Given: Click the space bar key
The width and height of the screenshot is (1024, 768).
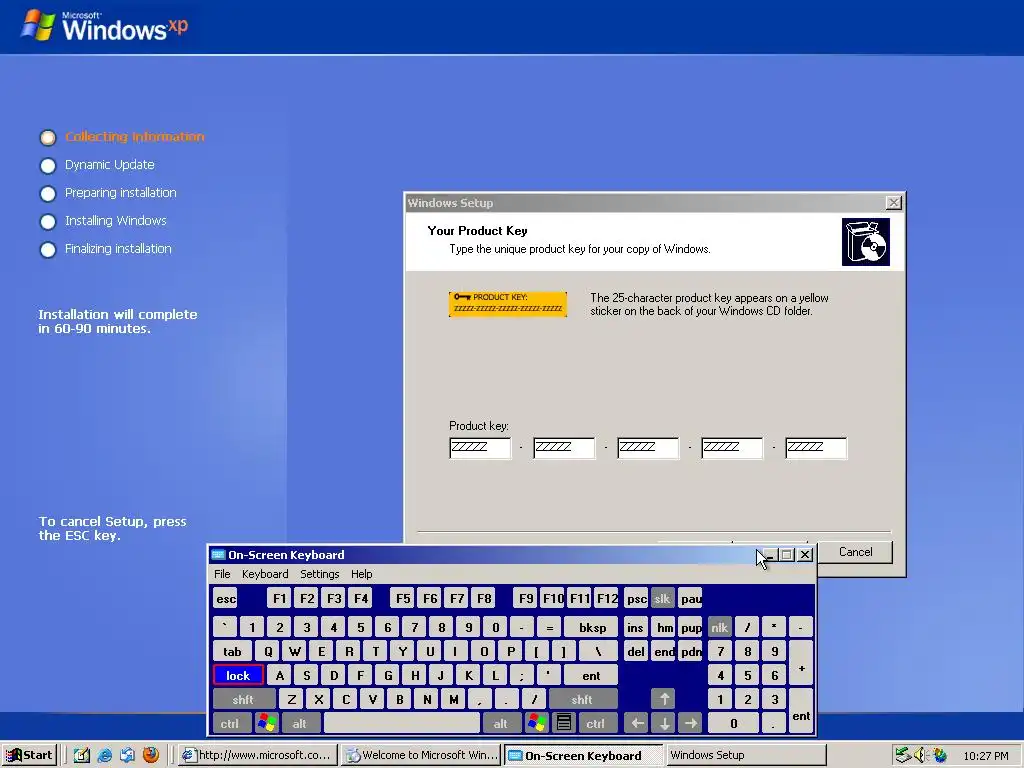Looking at the screenshot, I should coord(402,724).
